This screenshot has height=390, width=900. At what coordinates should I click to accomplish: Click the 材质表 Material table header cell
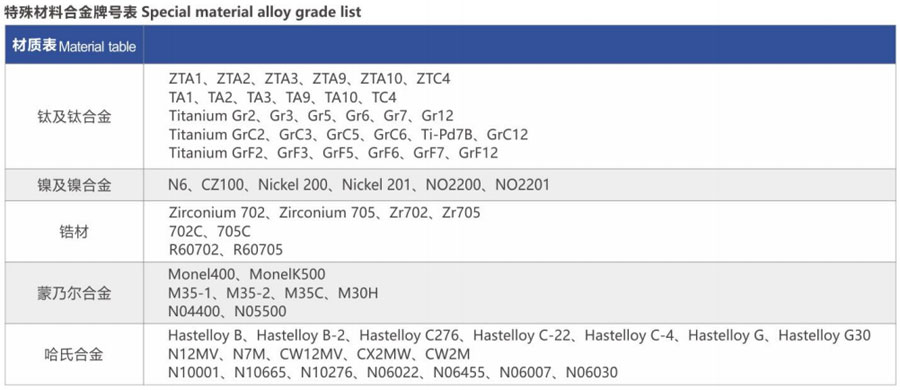(75, 46)
